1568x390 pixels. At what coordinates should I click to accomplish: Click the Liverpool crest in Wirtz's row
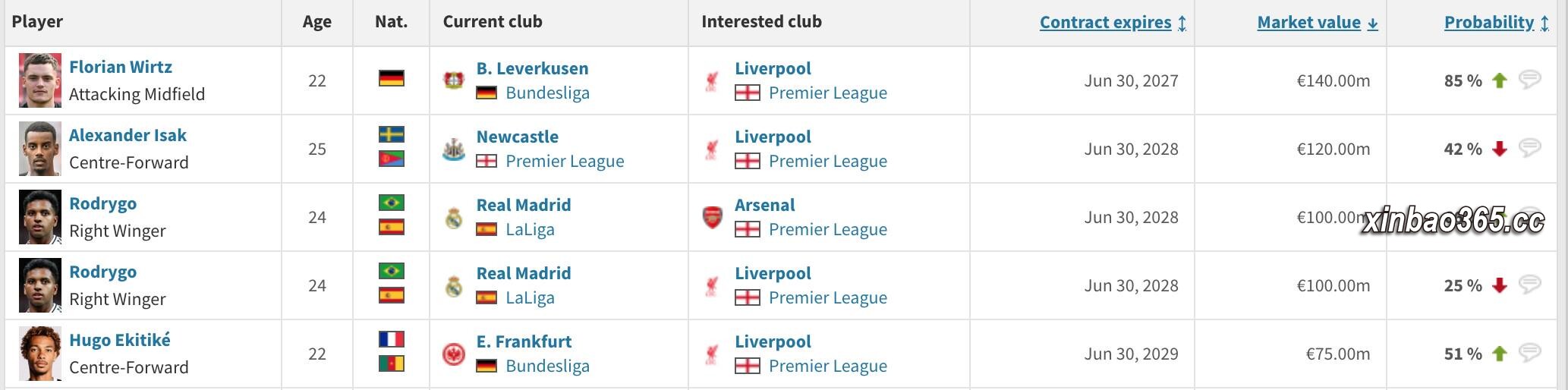(712, 80)
